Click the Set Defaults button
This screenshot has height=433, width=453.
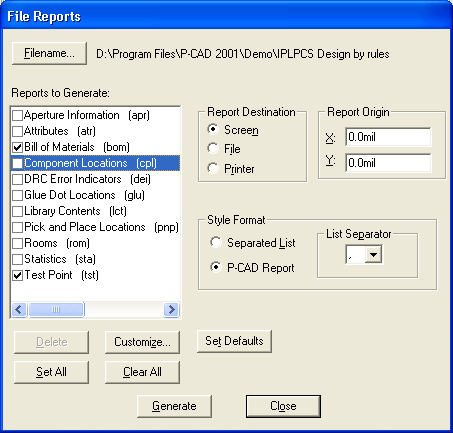tap(234, 341)
